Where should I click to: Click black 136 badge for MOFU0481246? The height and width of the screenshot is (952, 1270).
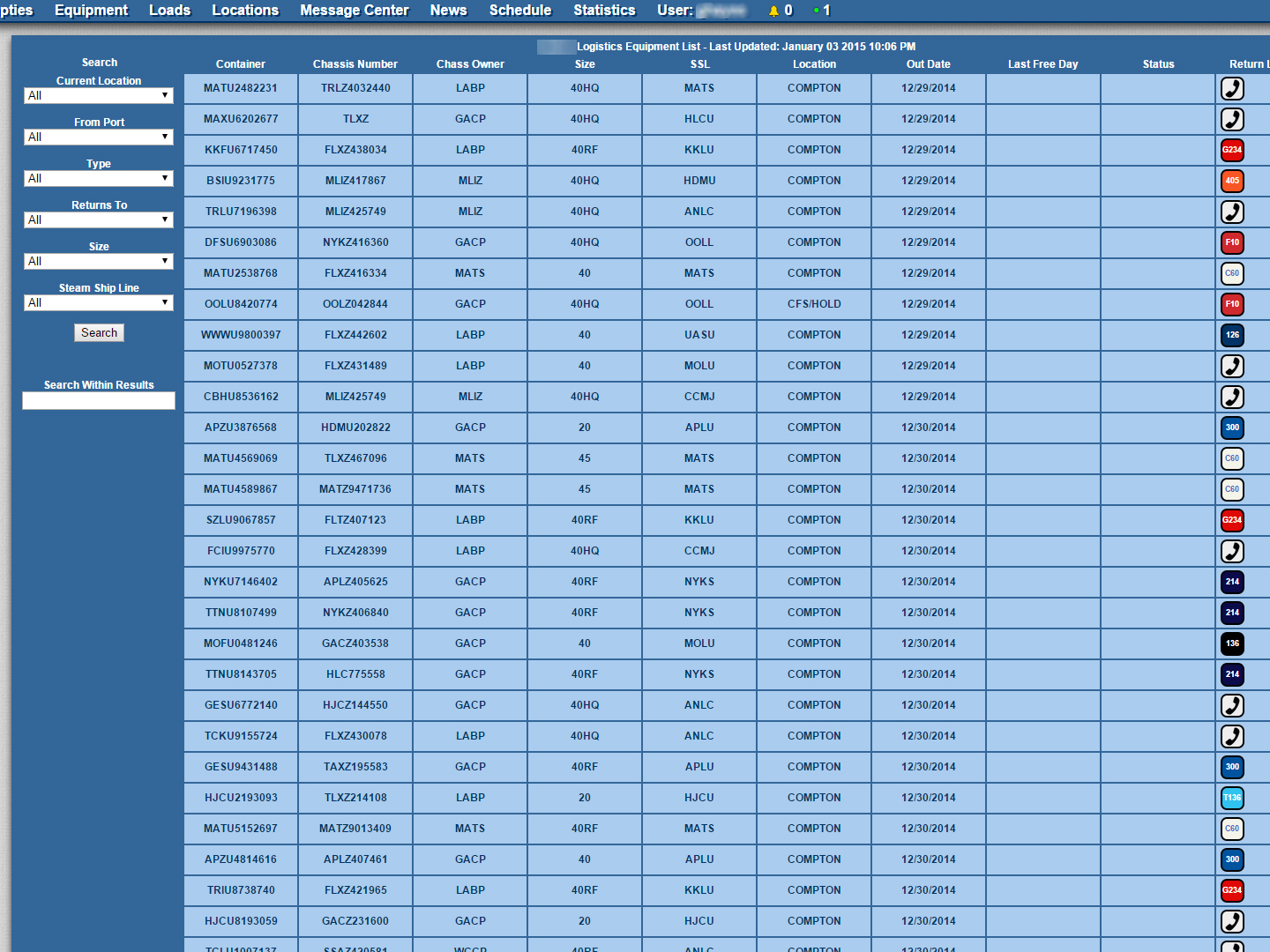click(x=1232, y=643)
